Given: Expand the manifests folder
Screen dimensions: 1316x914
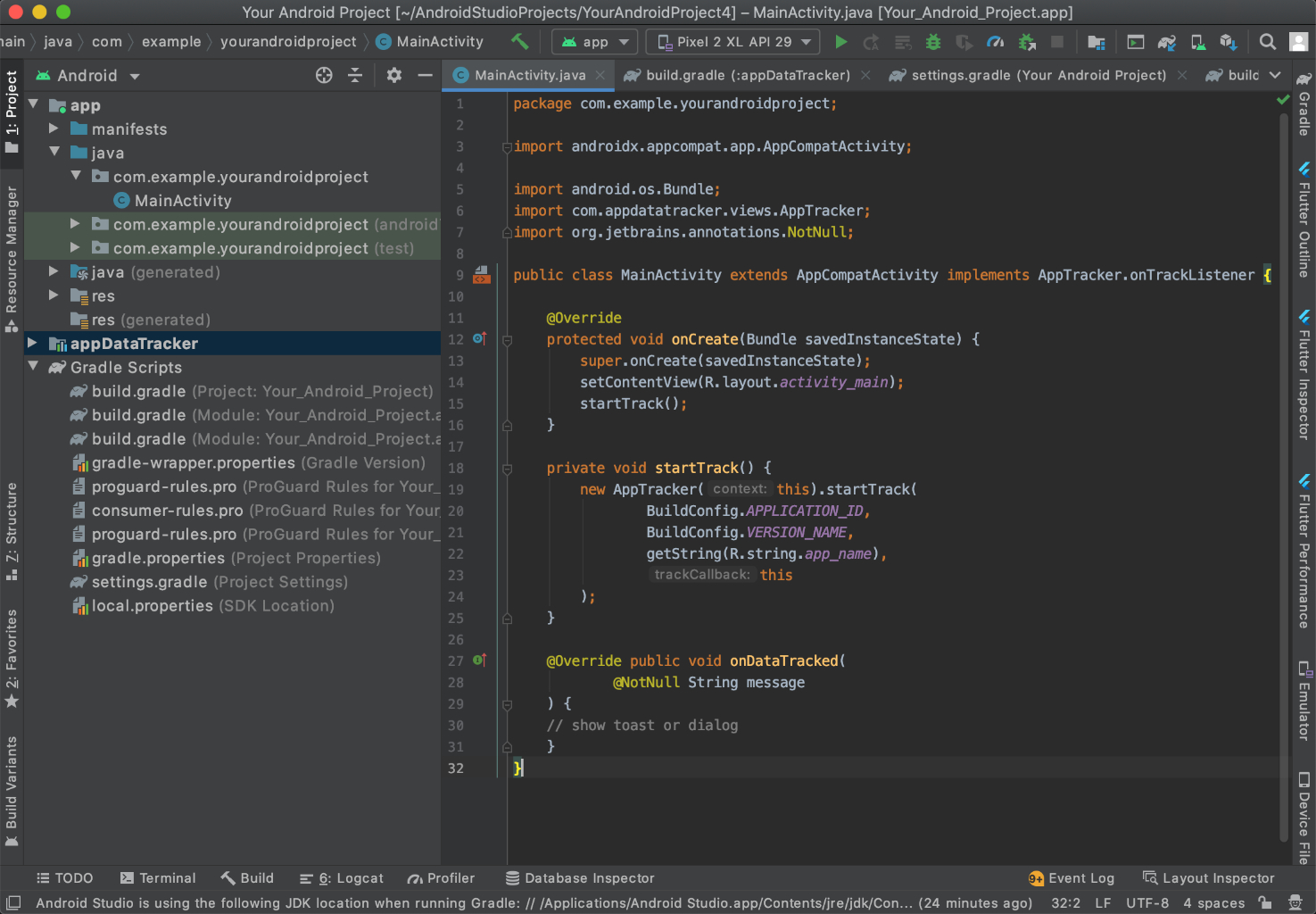Looking at the screenshot, I should pyautogui.click(x=54, y=129).
